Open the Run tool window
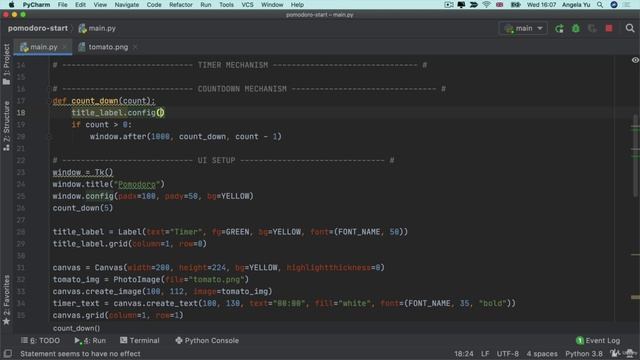Viewport: 640px width, 360px height. 90,340
